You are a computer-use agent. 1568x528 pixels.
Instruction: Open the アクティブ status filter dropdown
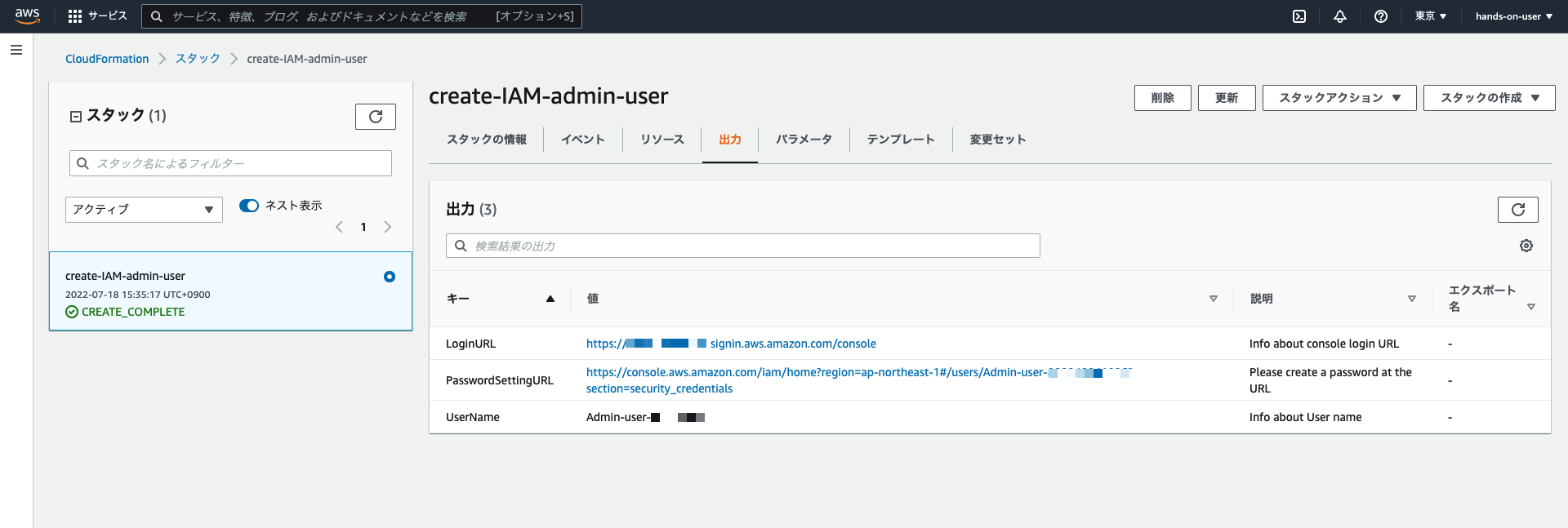(x=144, y=210)
